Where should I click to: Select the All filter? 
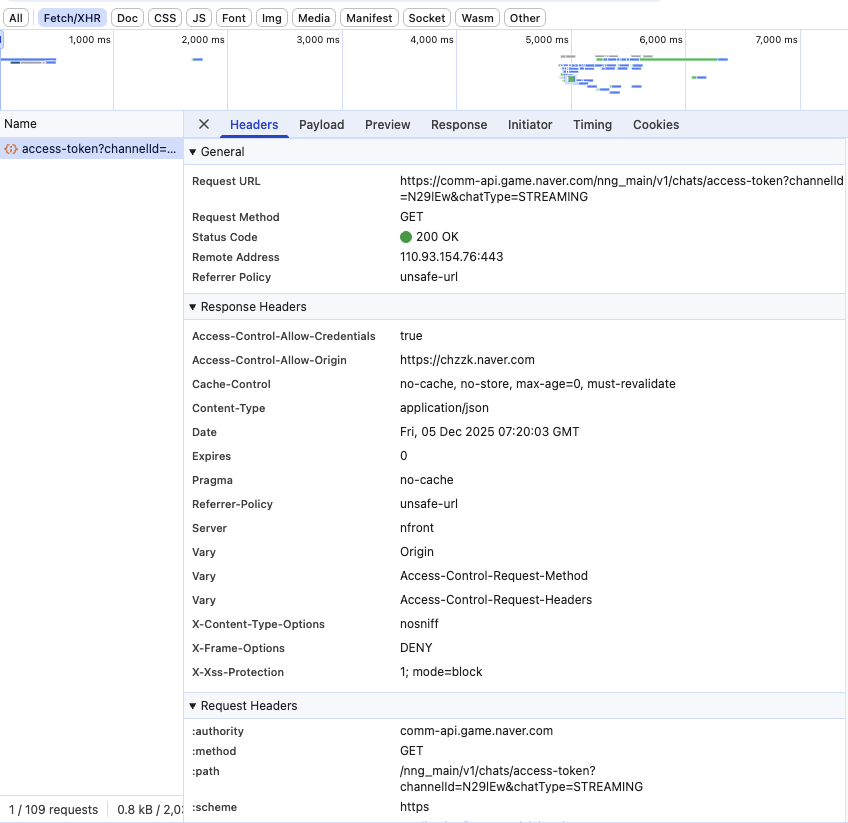click(16, 18)
